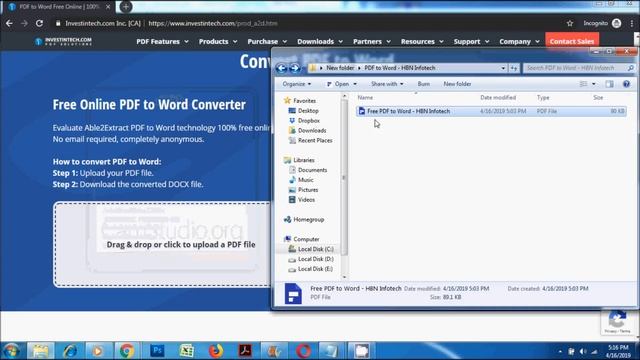Image resolution: width=640 pixels, height=360 pixels.
Task: Click Contact Sales button
Action: pos(572,42)
